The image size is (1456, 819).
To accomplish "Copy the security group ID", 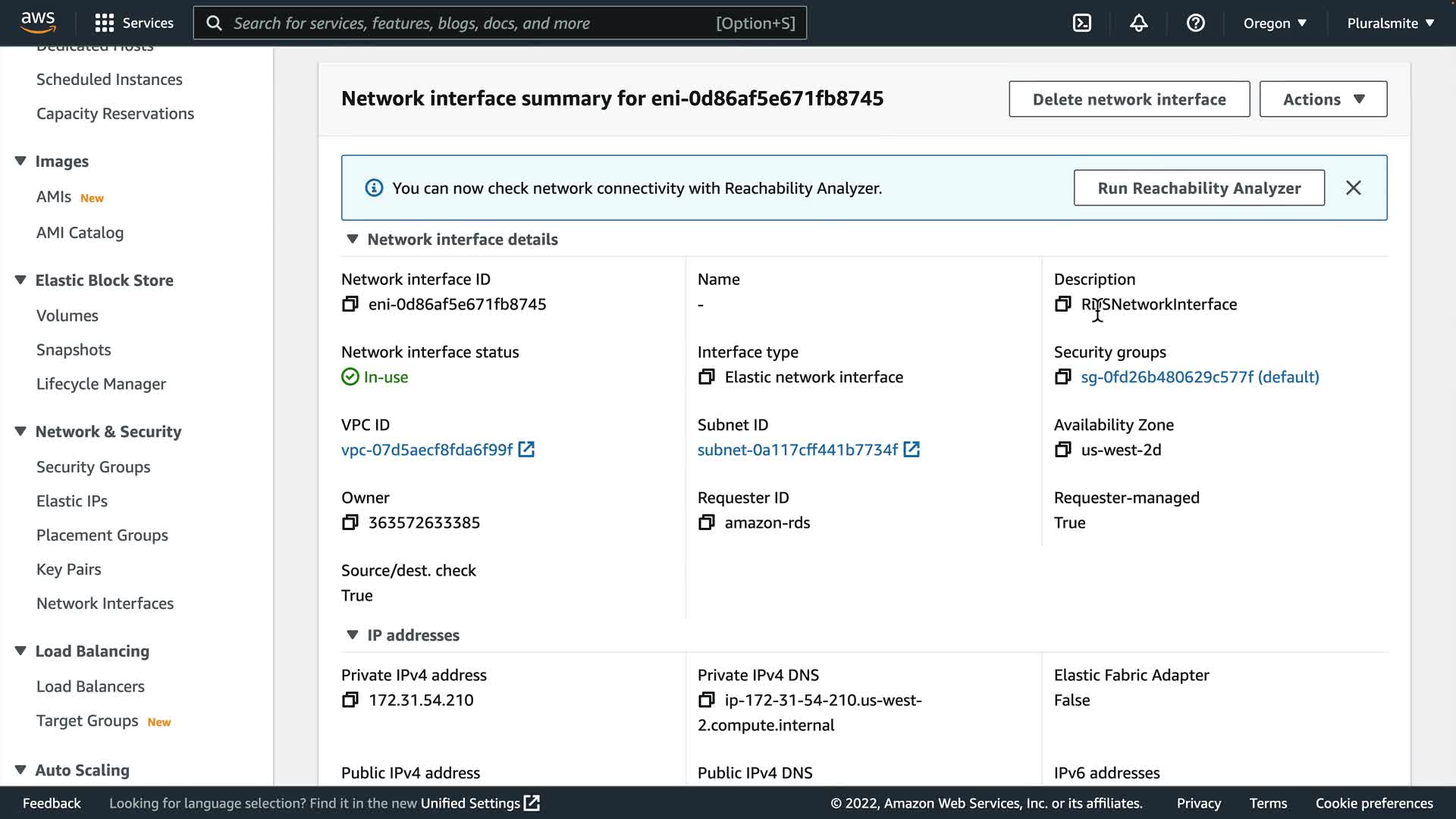I will click(1062, 377).
